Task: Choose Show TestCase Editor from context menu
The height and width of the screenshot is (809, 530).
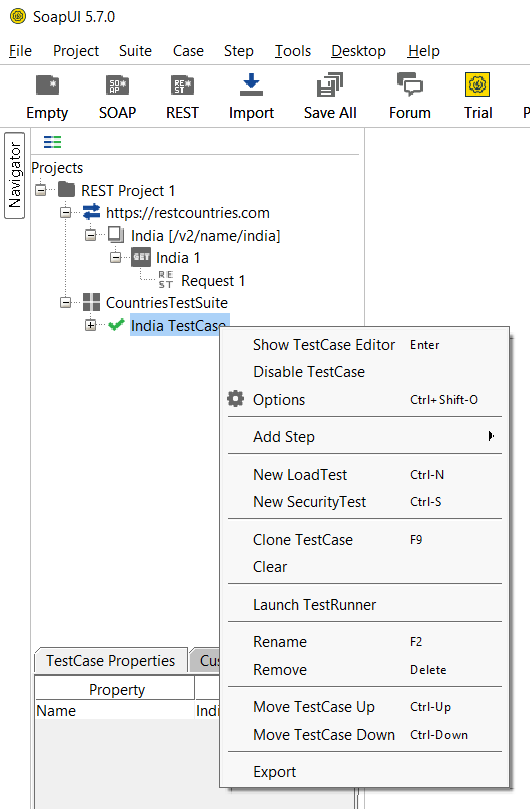Action: point(365,345)
